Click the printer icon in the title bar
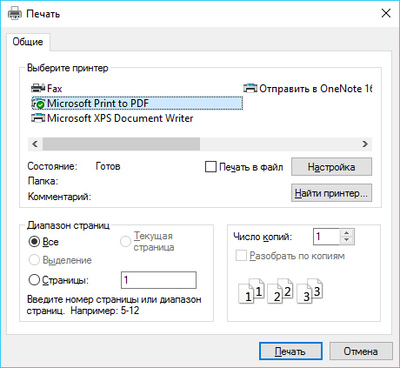 (15, 14)
